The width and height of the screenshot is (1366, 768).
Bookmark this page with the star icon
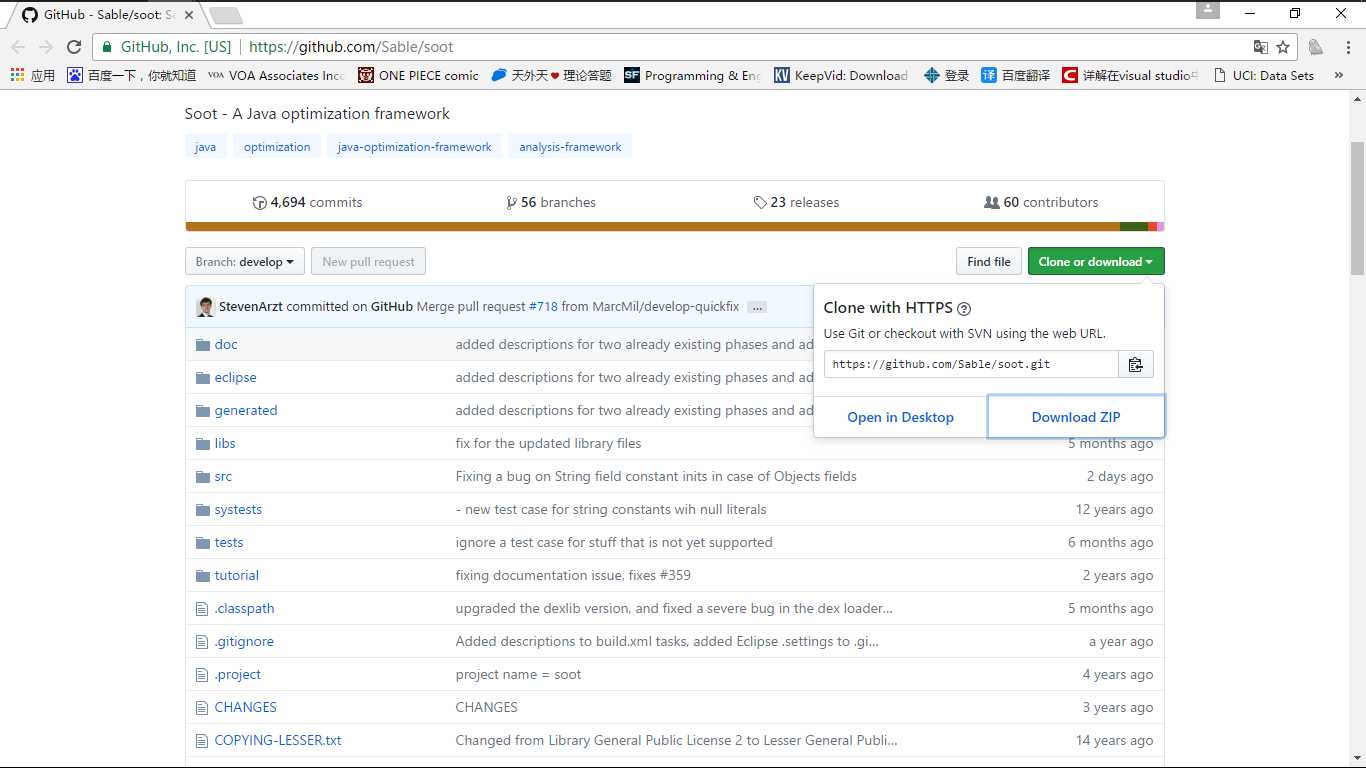[x=1283, y=47]
